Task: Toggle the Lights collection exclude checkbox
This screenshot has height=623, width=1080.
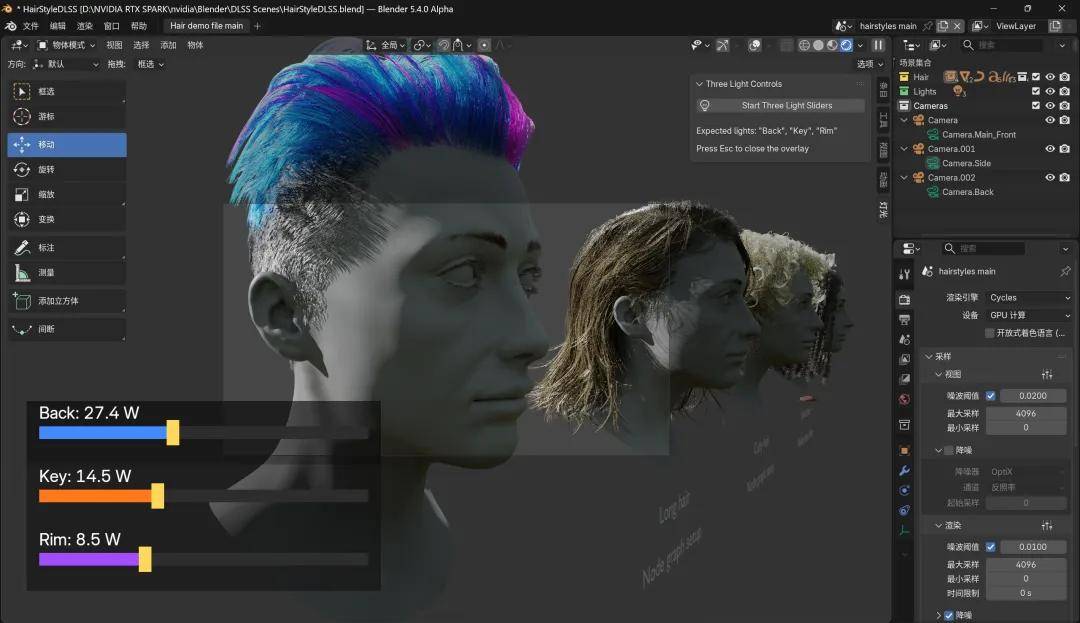Action: (1036, 91)
